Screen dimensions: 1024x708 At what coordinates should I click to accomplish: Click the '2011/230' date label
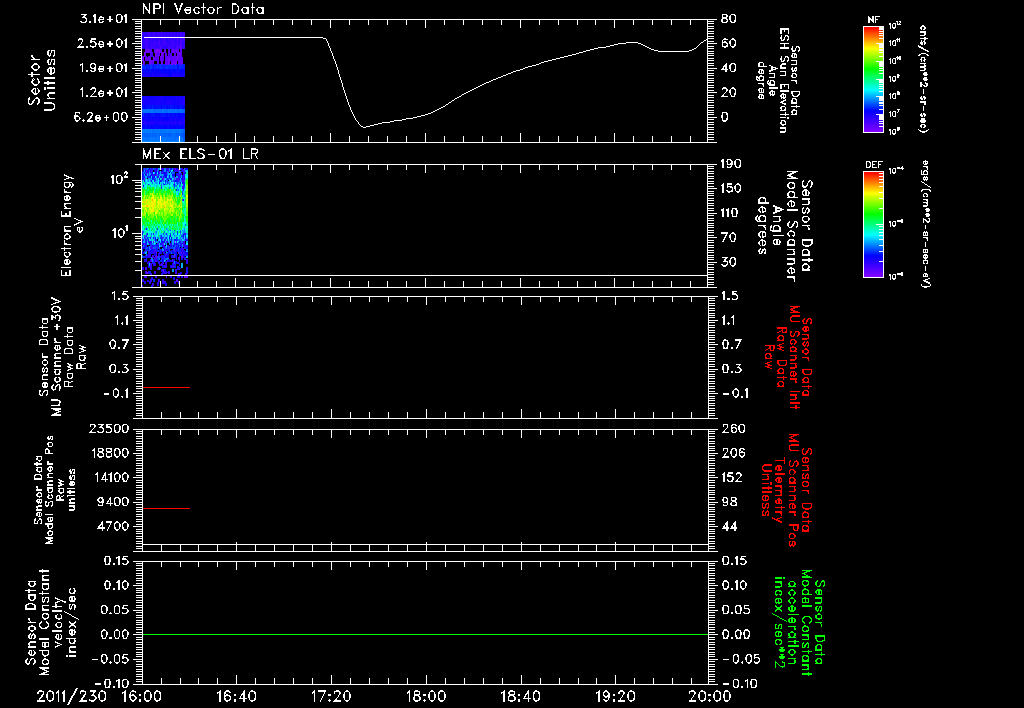71,696
